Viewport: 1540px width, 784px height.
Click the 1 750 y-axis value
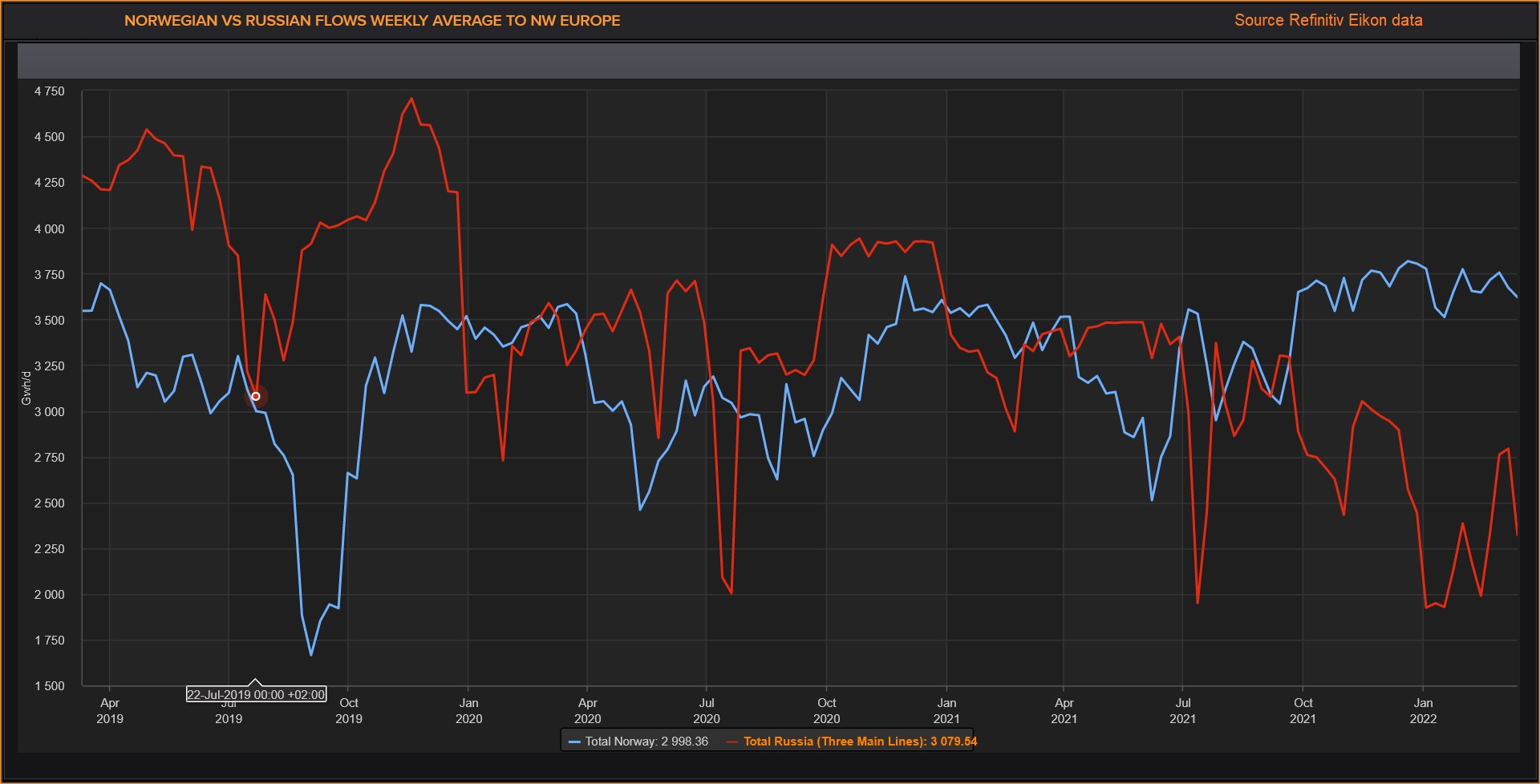click(49, 640)
